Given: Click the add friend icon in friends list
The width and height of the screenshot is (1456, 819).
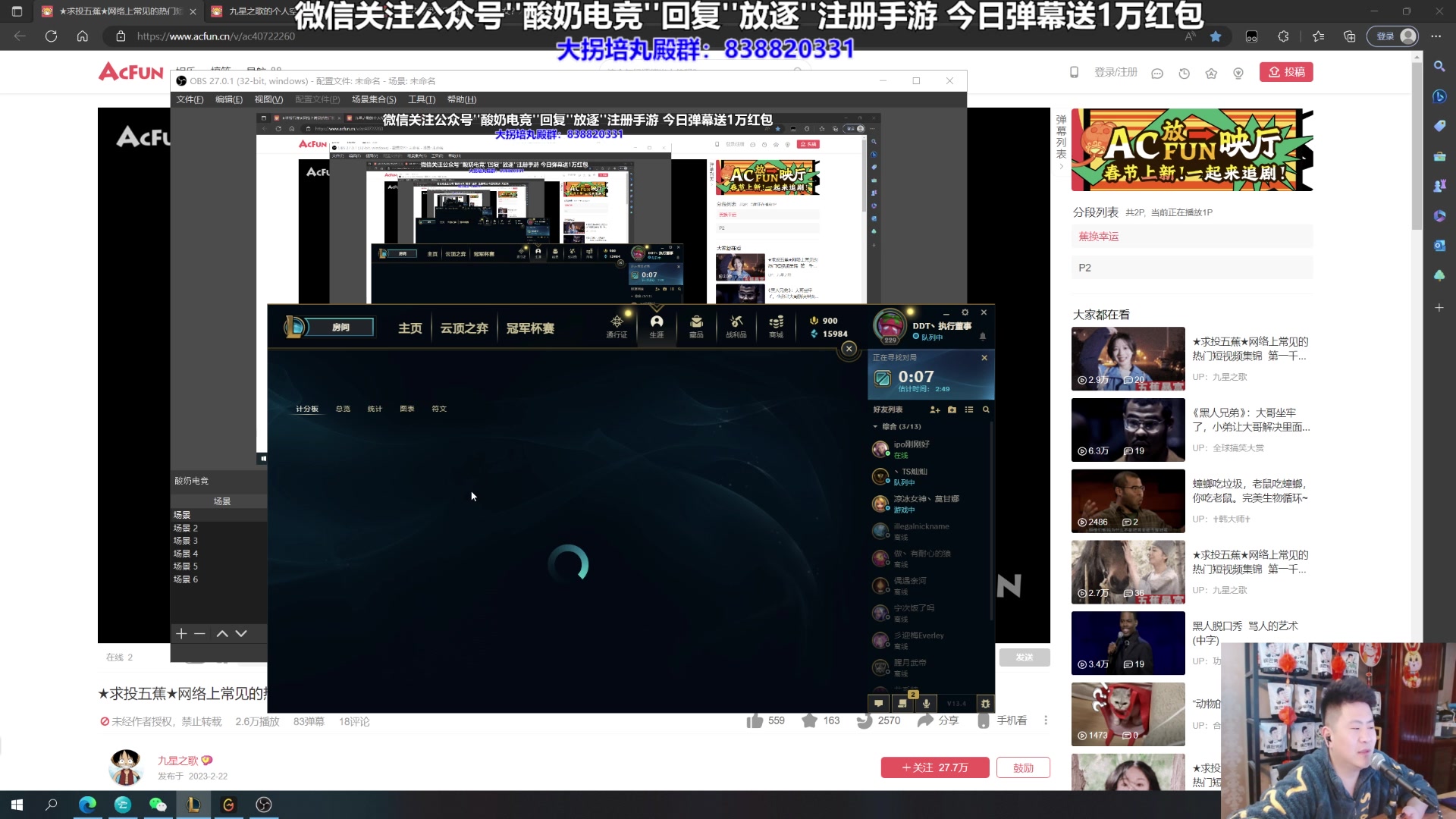Looking at the screenshot, I should pyautogui.click(x=935, y=409).
